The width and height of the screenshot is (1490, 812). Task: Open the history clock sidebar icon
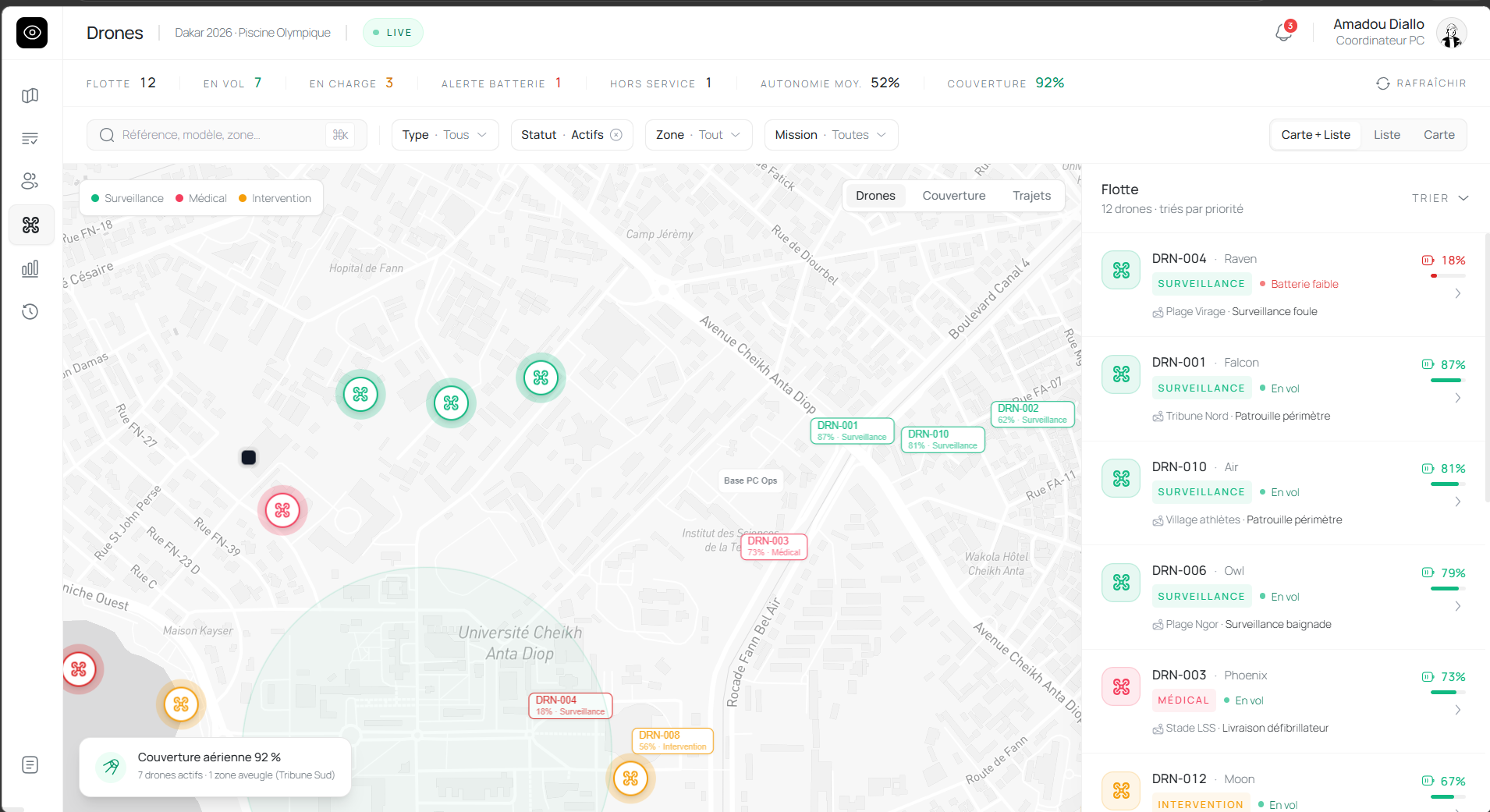click(x=30, y=312)
